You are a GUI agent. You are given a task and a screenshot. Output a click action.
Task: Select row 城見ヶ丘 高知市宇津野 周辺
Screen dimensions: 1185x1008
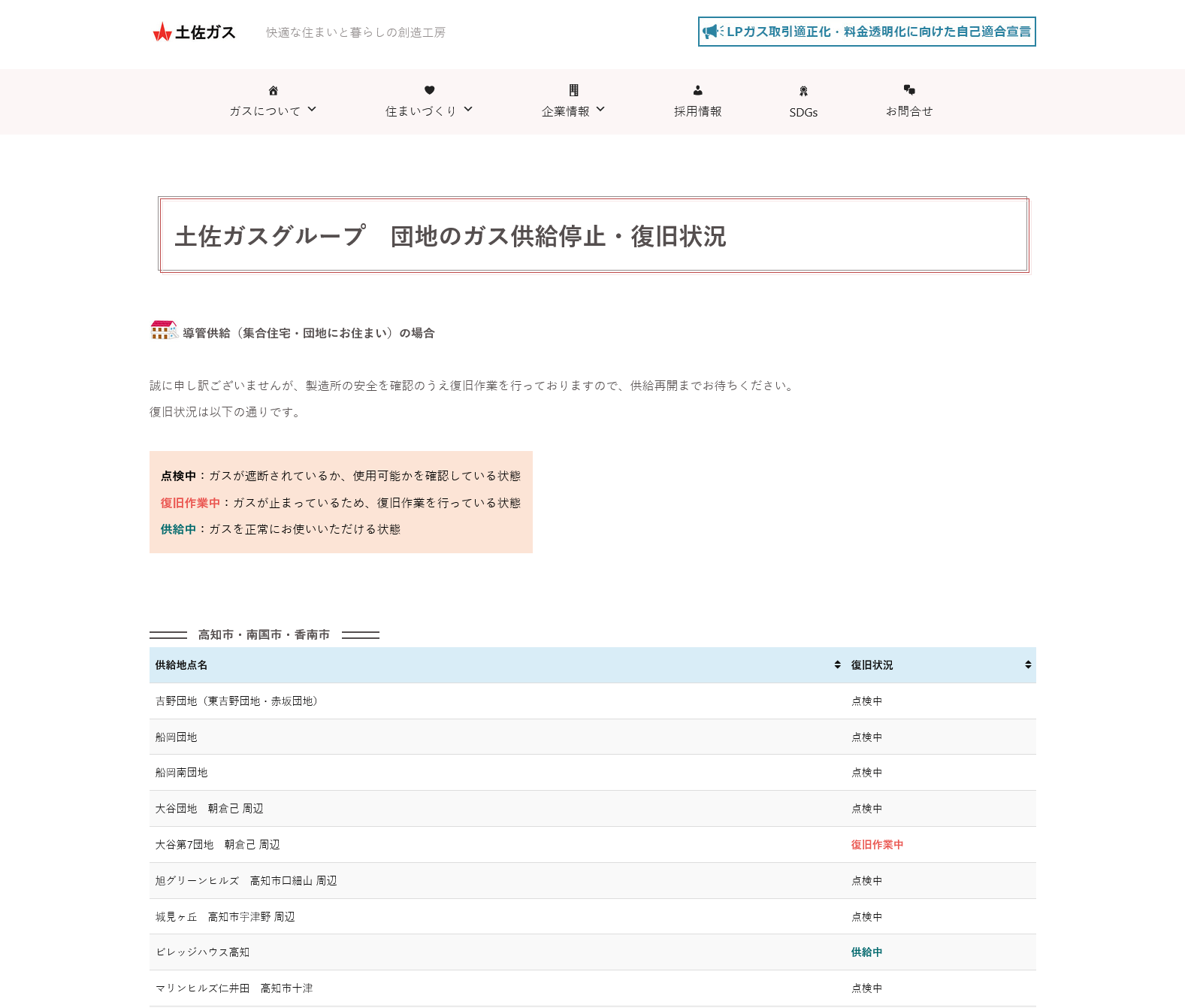(593, 917)
